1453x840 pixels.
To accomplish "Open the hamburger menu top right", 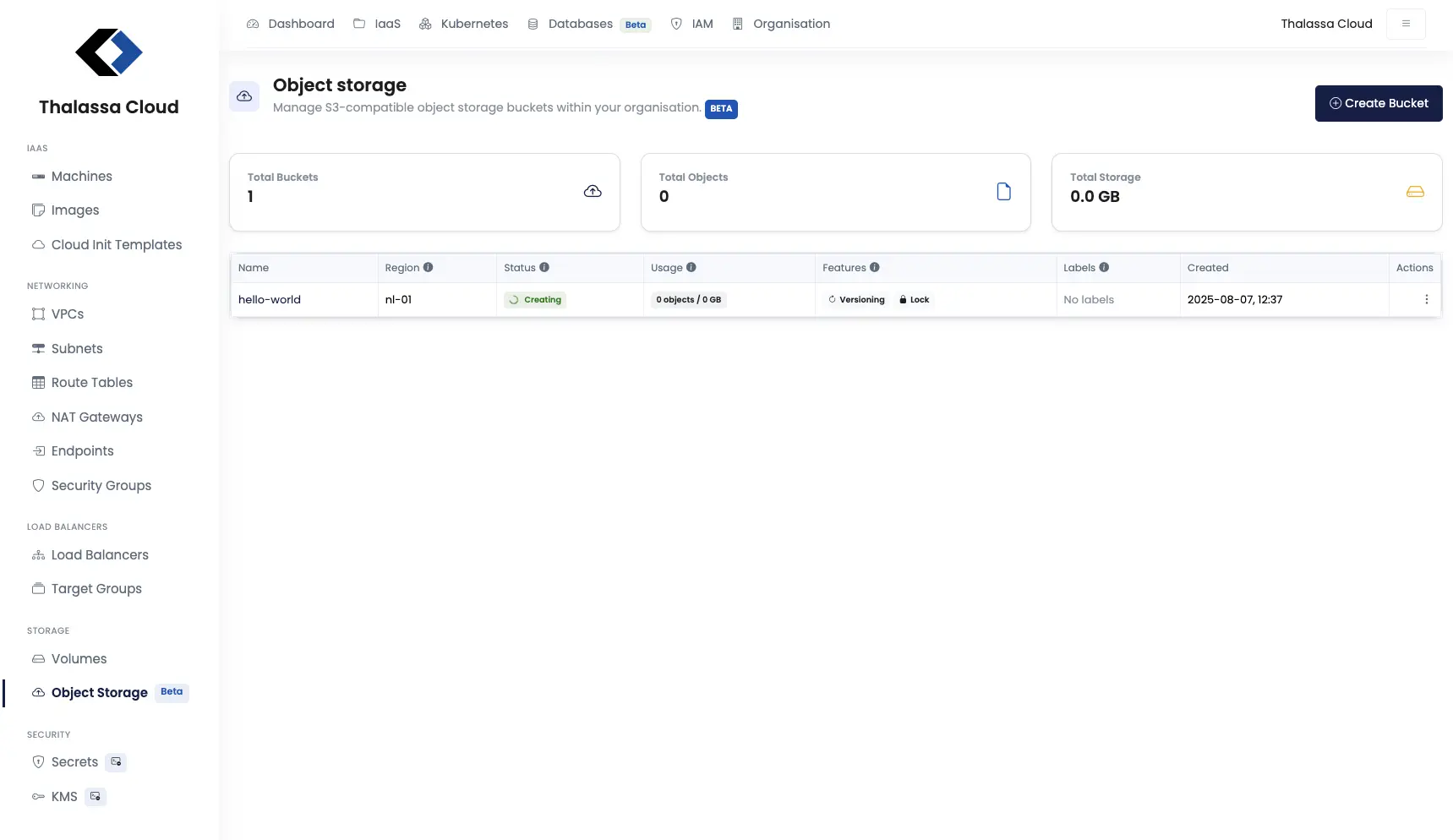I will coord(1406,24).
